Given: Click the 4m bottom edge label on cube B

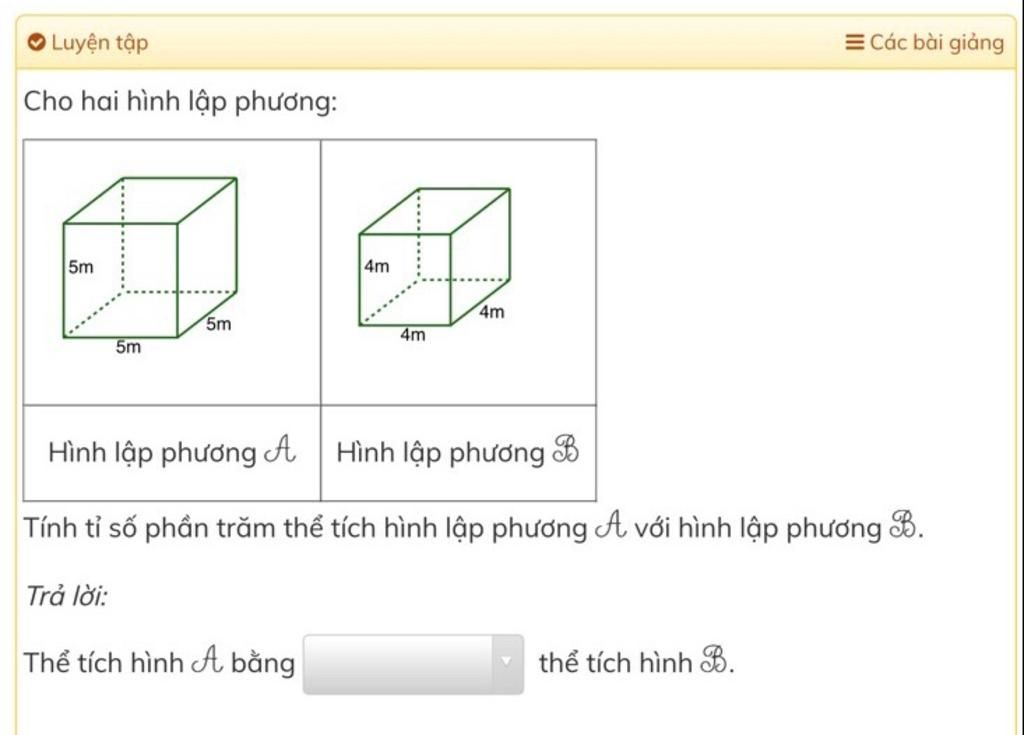Looking at the screenshot, I should [x=413, y=335].
